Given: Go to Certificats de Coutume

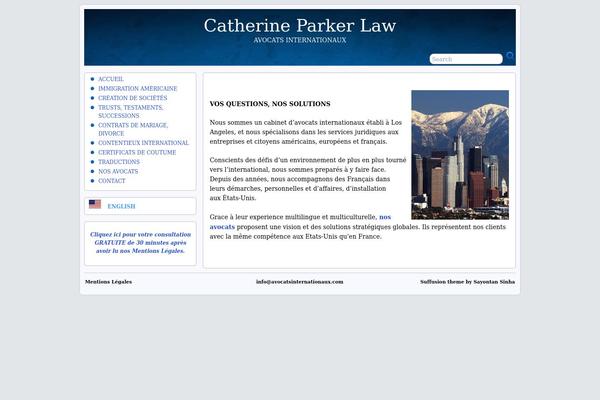Looking at the screenshot, I should pyautogui.click(x=137, y=152).
